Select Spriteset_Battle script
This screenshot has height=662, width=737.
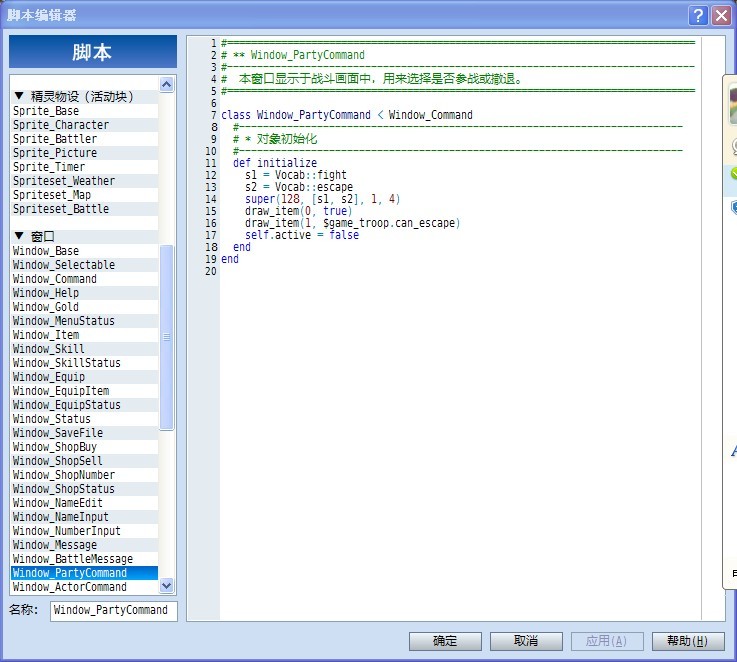85,209
